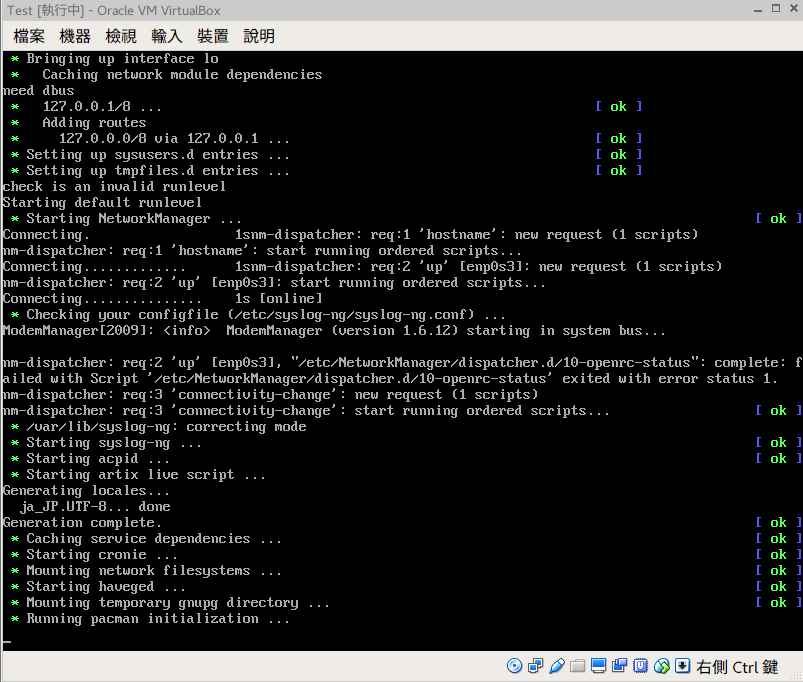803x682 pixels.
Task: Open the 輸入 (Input) menu
Action: [167, 36]
